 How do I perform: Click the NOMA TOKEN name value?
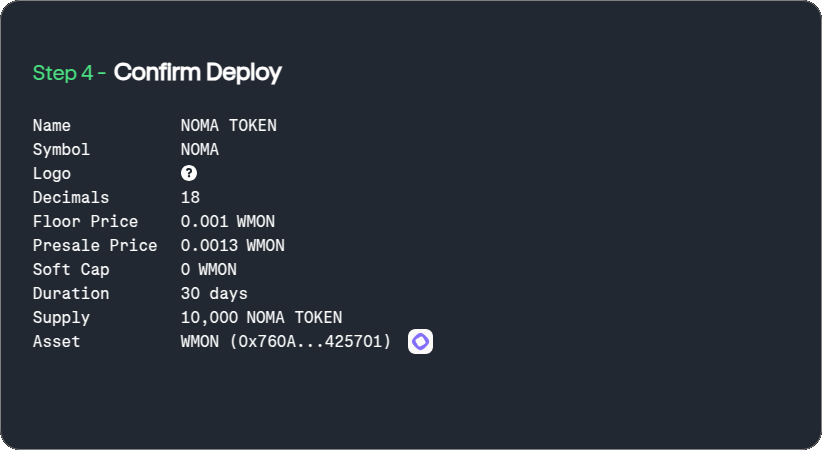pos(229,125)
